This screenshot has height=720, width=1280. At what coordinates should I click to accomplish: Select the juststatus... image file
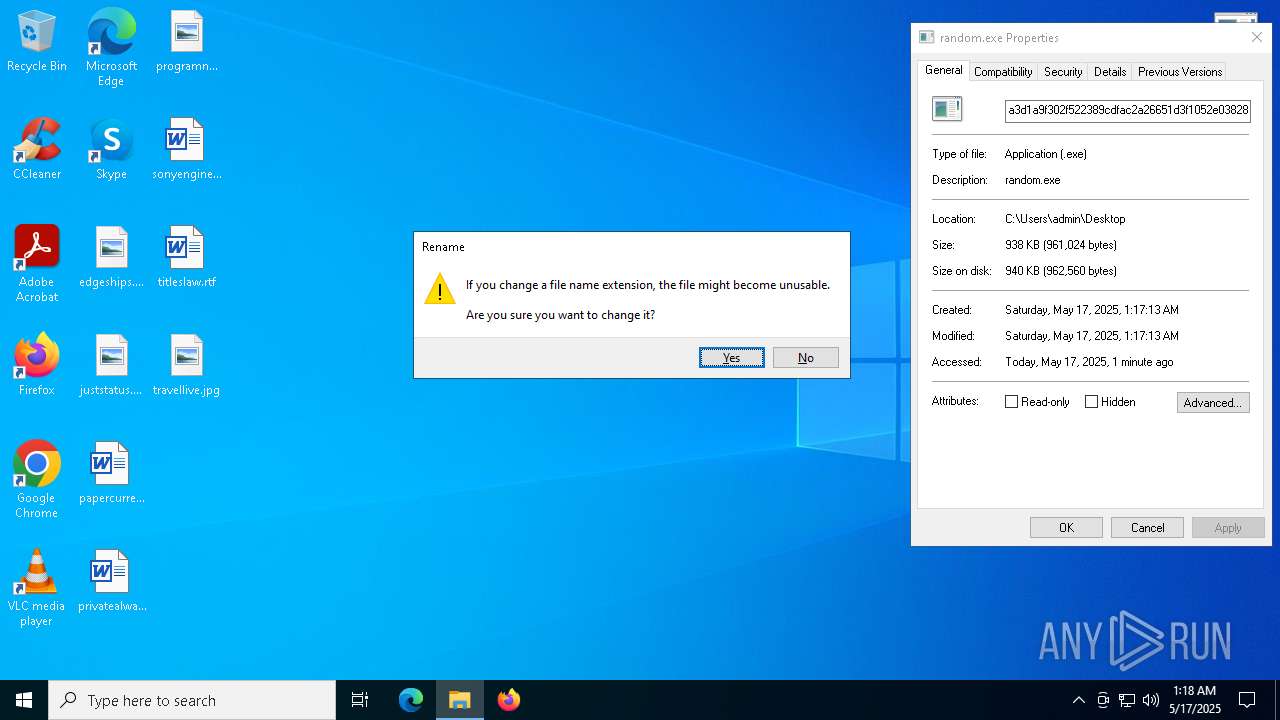coord(111,366)
